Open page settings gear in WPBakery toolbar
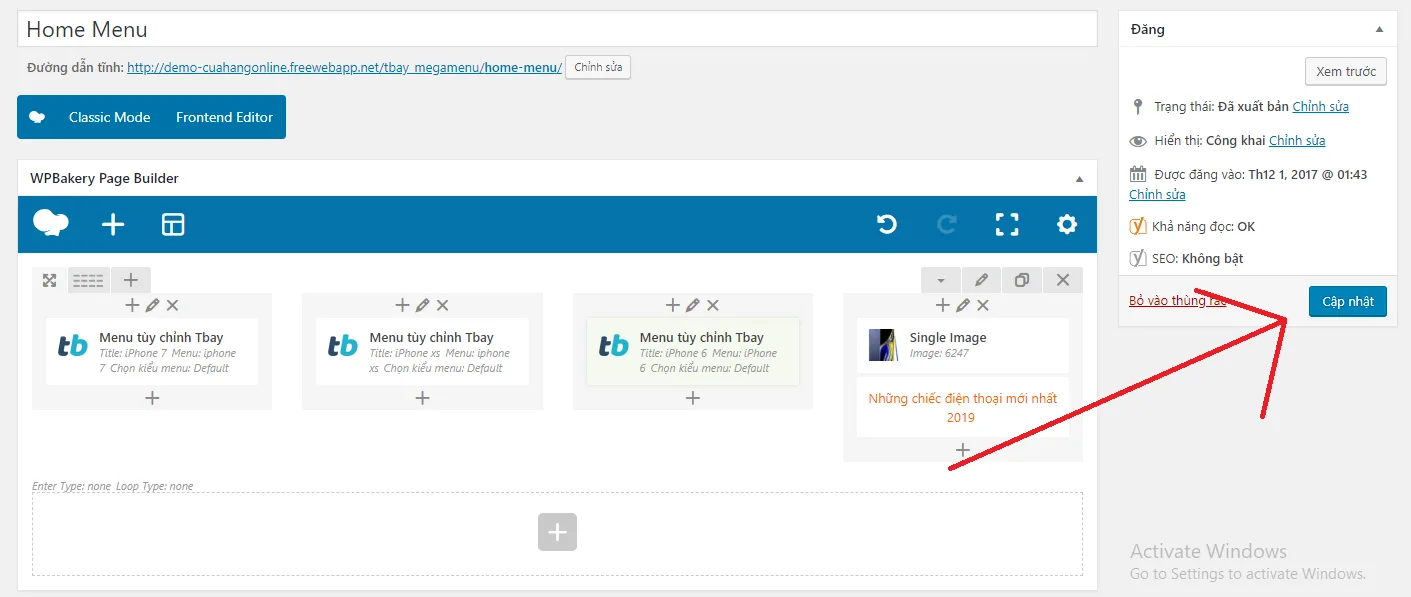This screenshot has height=597, width=1411. pos(1067,224)
